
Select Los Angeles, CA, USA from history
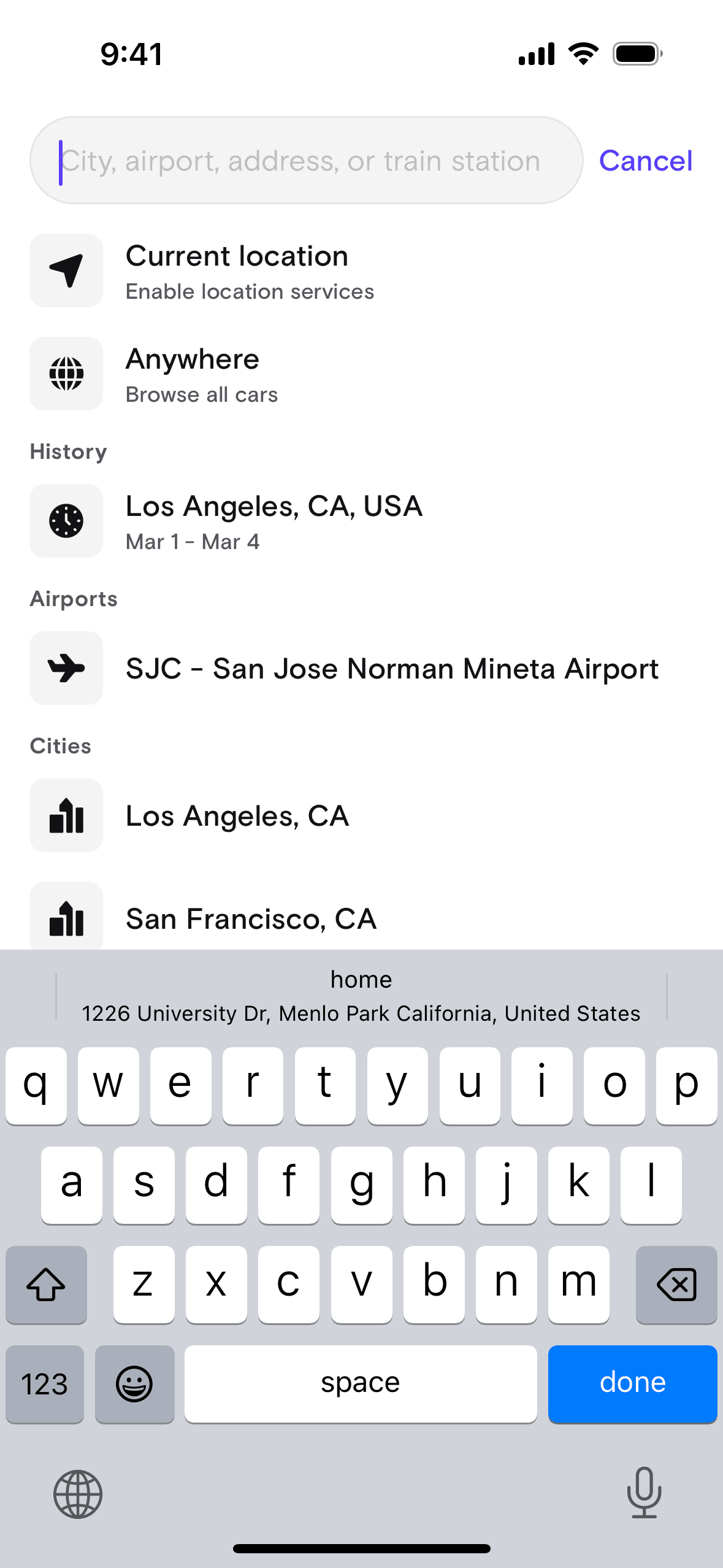pos(274,521)
